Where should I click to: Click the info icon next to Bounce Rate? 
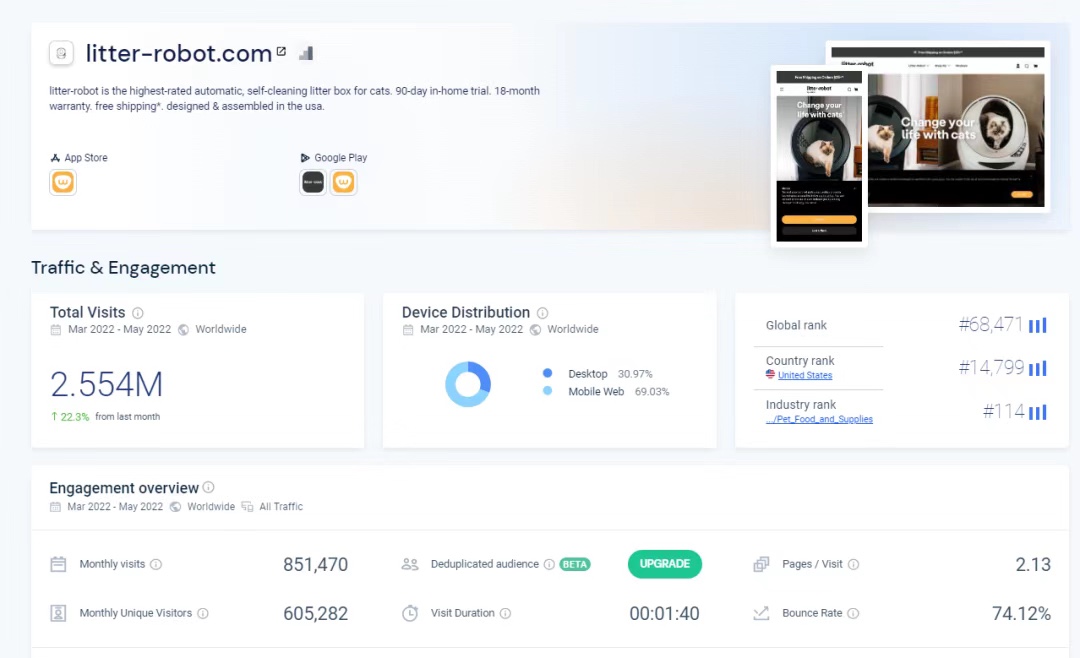853,613
